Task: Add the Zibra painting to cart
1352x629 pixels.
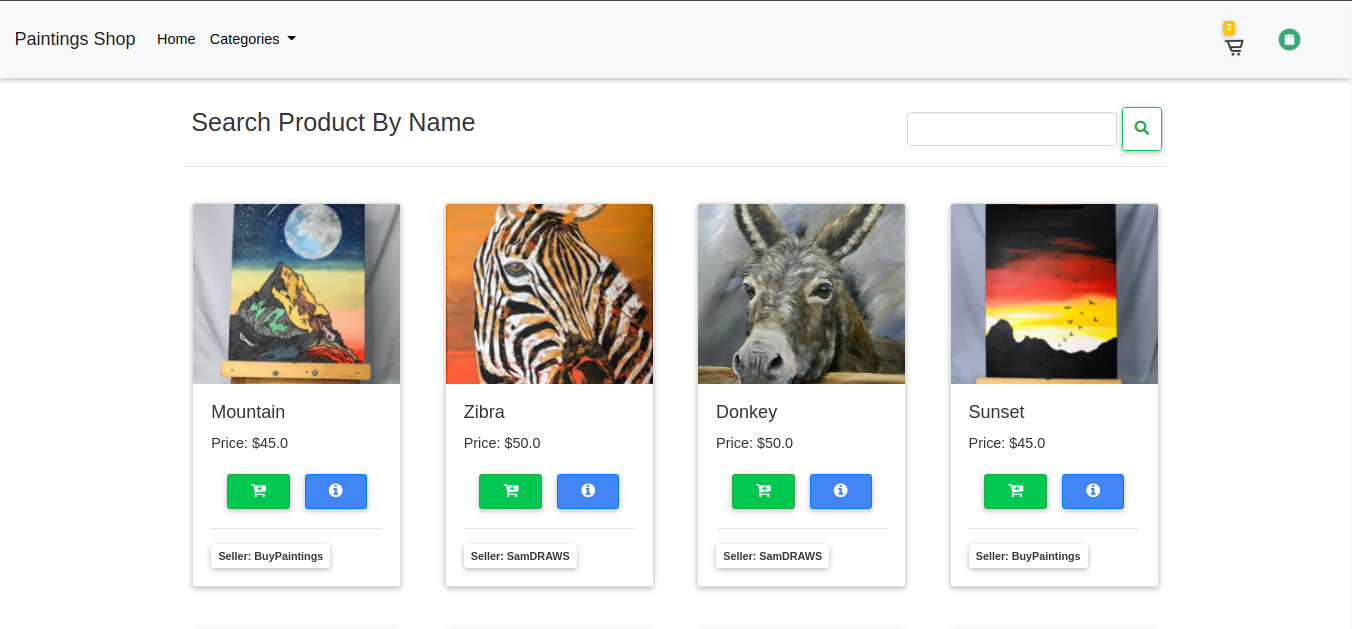Action: coord(510,491)
